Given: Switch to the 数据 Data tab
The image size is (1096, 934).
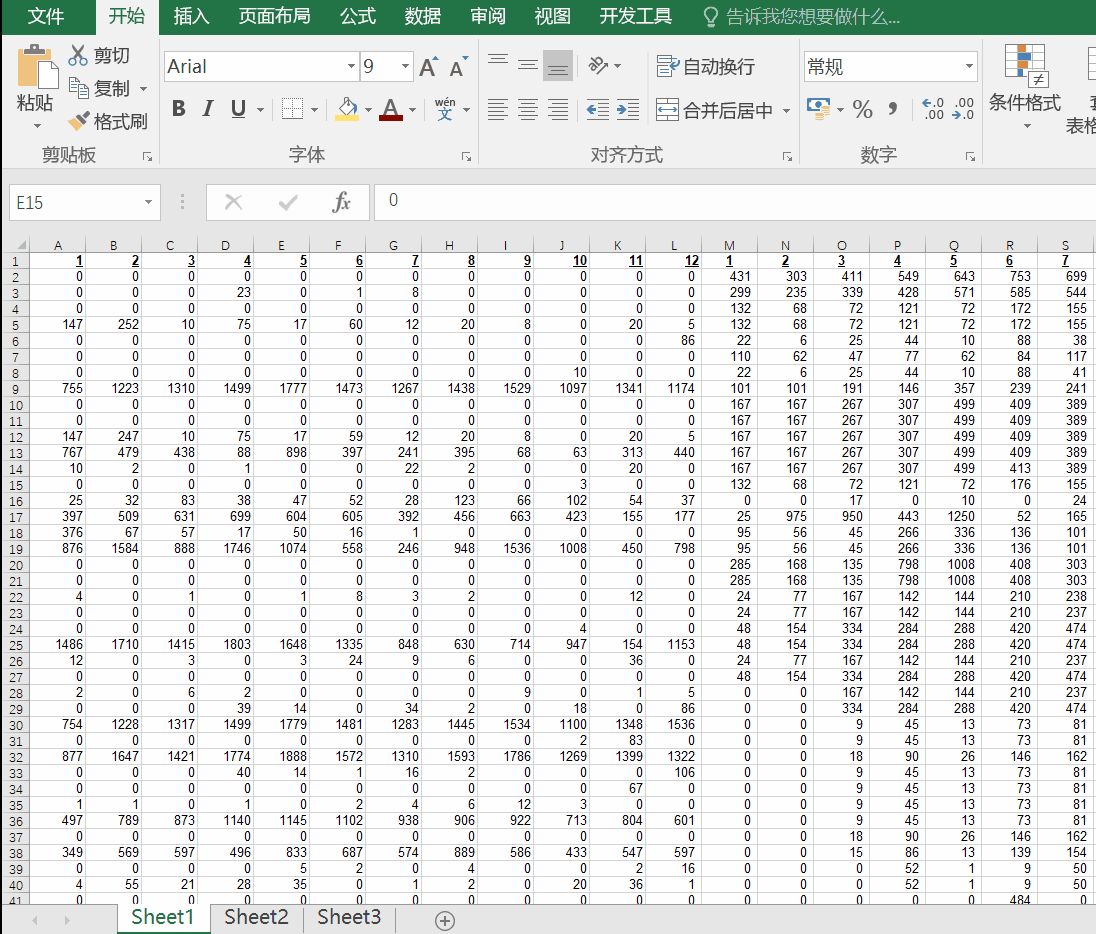Looking at the screenshot, I should (423, 16).
